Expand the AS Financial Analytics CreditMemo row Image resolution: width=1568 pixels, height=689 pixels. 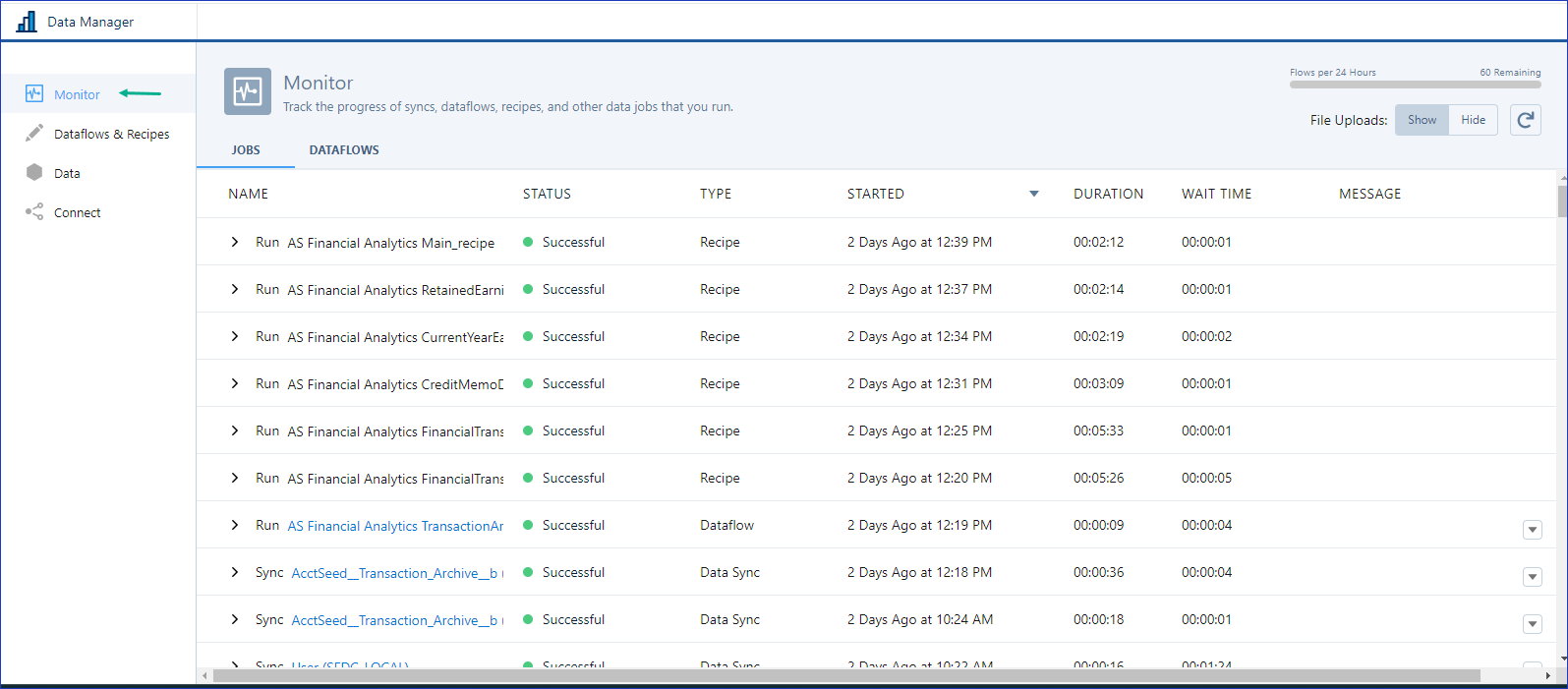click(x=235, y=383)
